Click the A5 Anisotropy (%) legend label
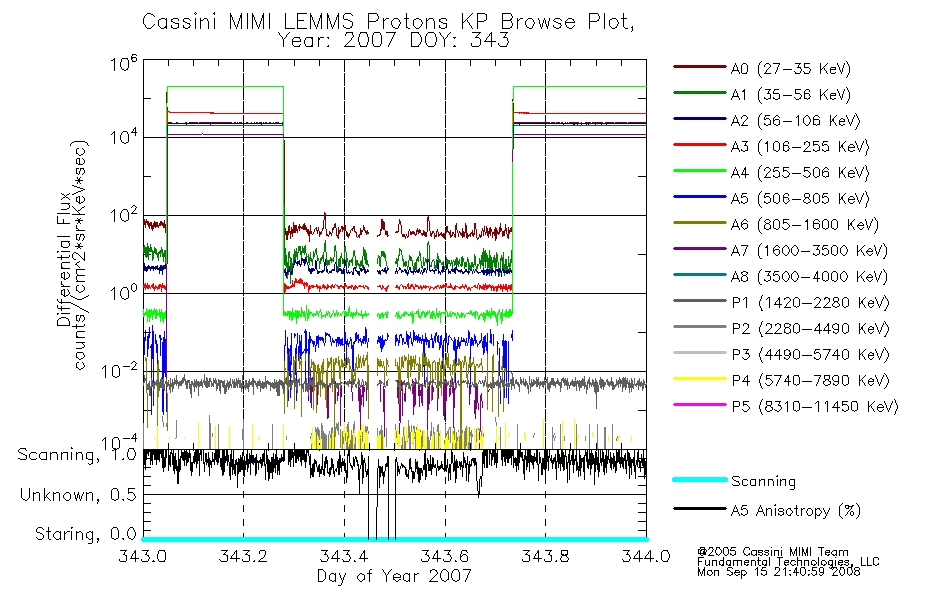 (x=796, y=511)
